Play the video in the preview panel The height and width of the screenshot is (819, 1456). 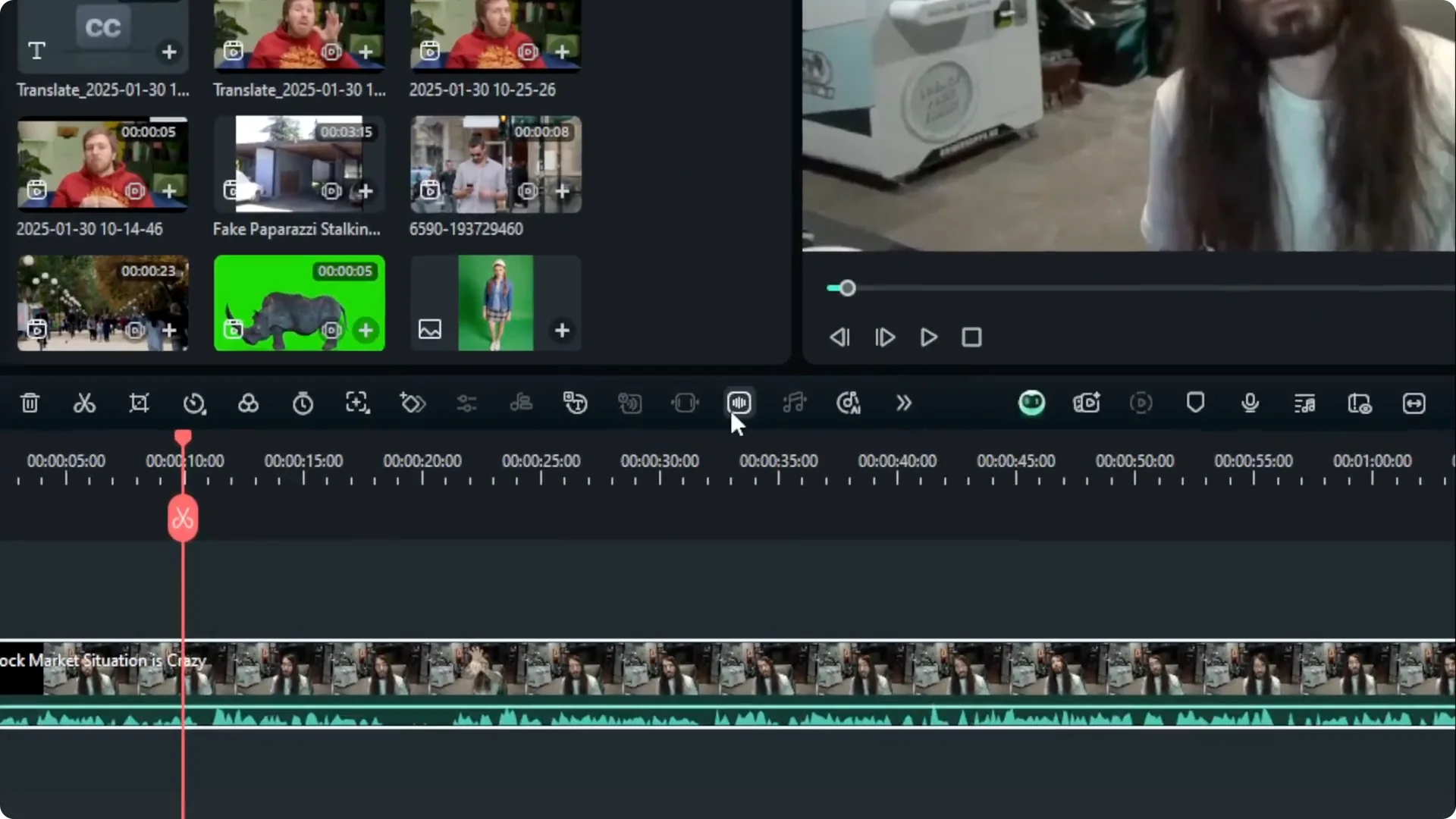(928, 337)
